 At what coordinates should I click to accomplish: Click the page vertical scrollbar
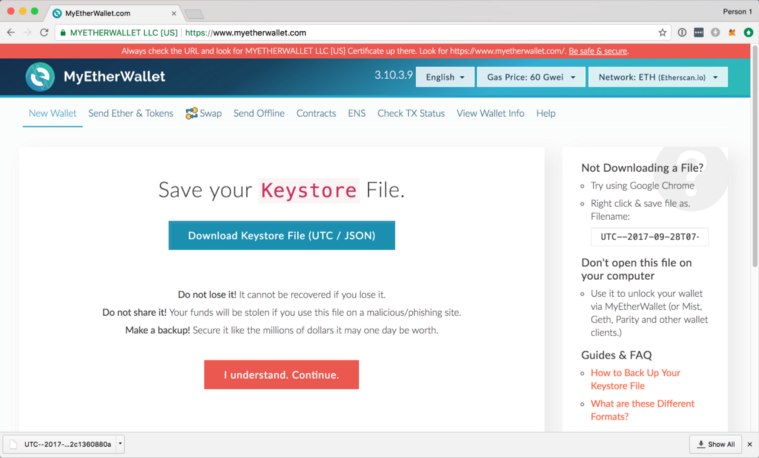755,155
